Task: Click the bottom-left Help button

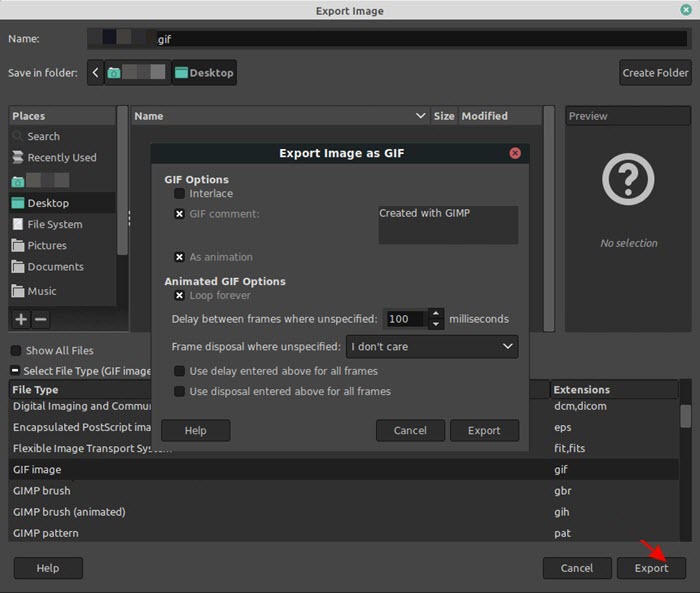Action: (48, 568)
